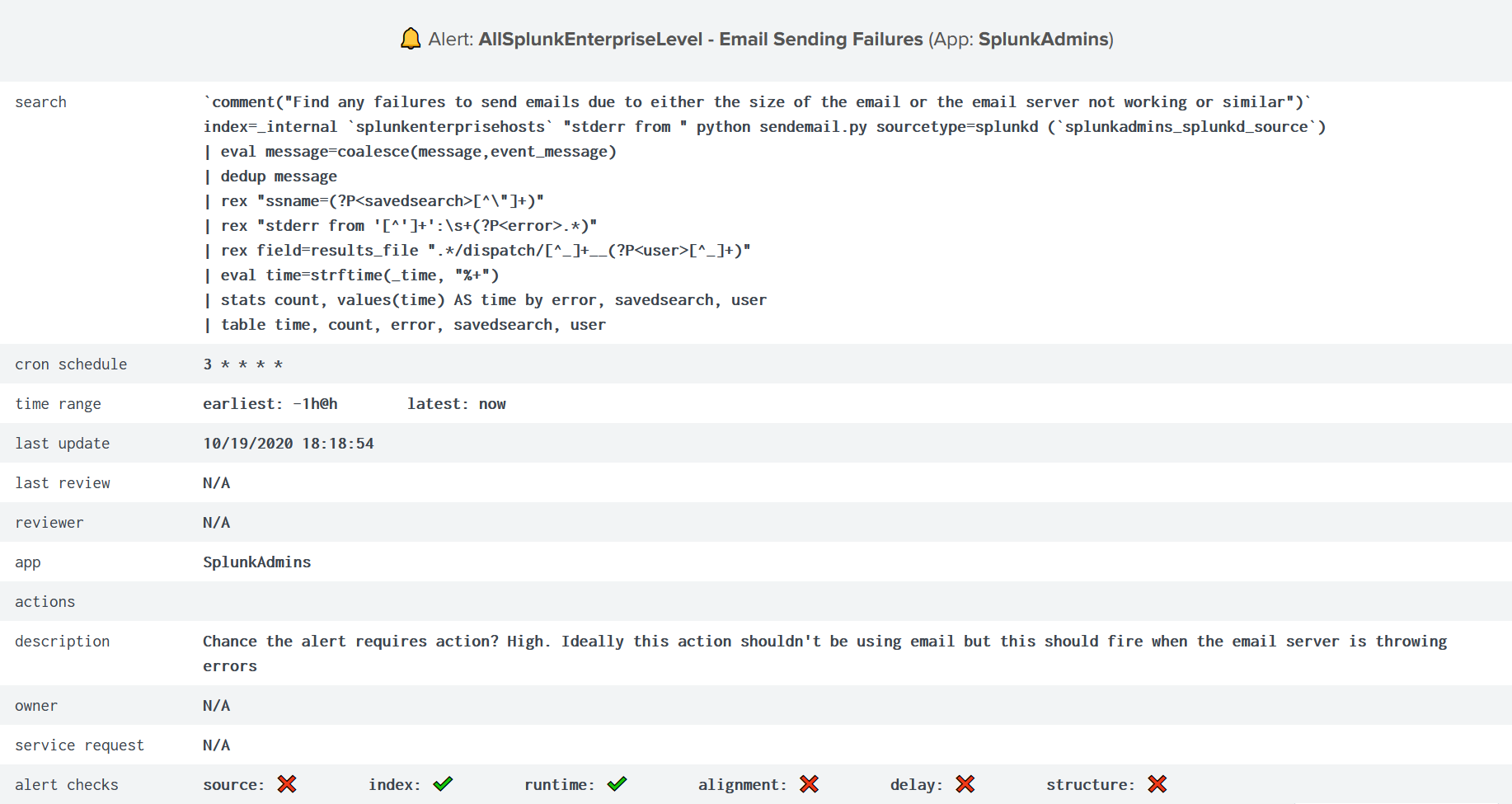Click the 'last review' row label

63,483
